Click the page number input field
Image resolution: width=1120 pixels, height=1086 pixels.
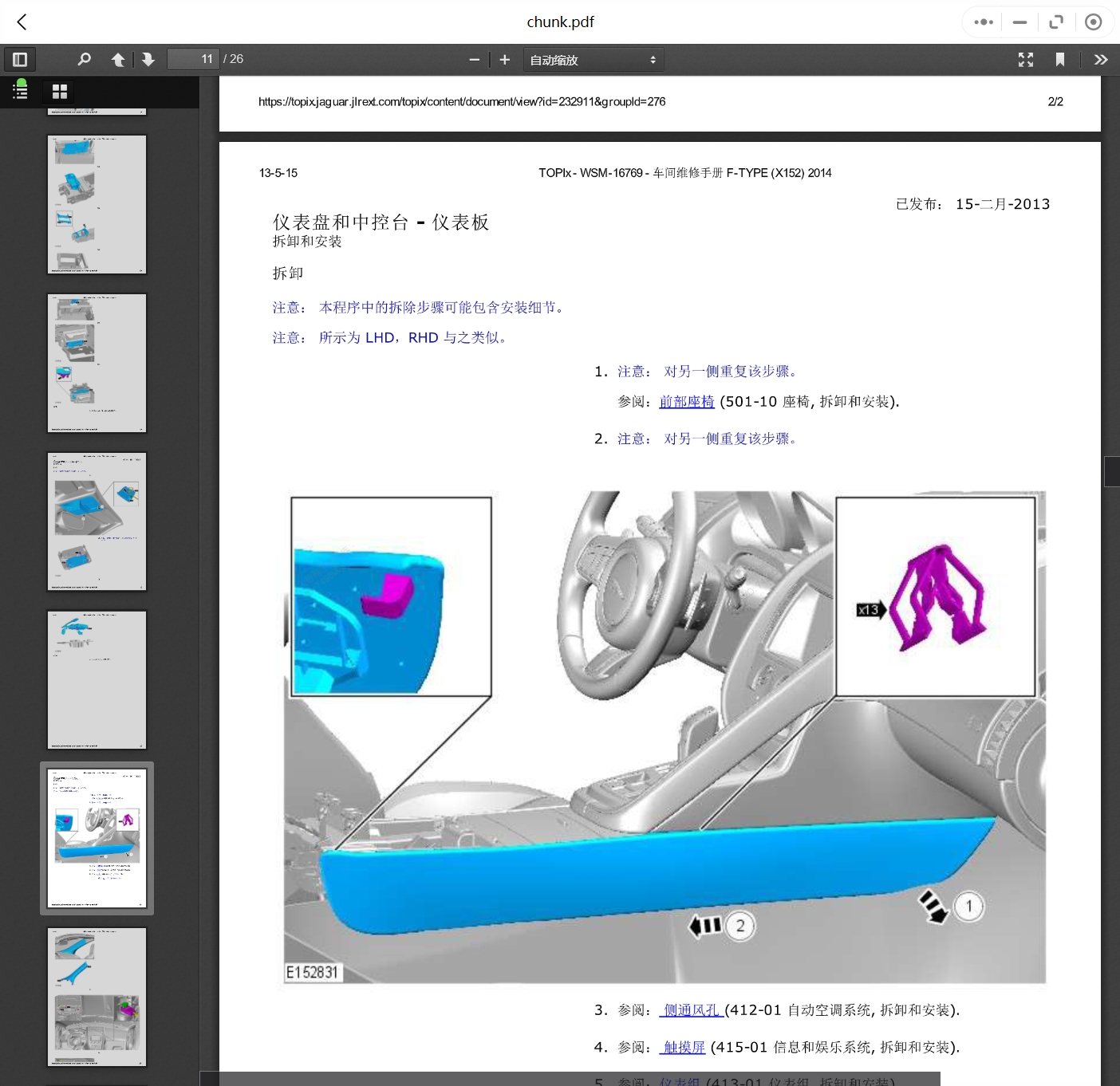tap(192, 60)
